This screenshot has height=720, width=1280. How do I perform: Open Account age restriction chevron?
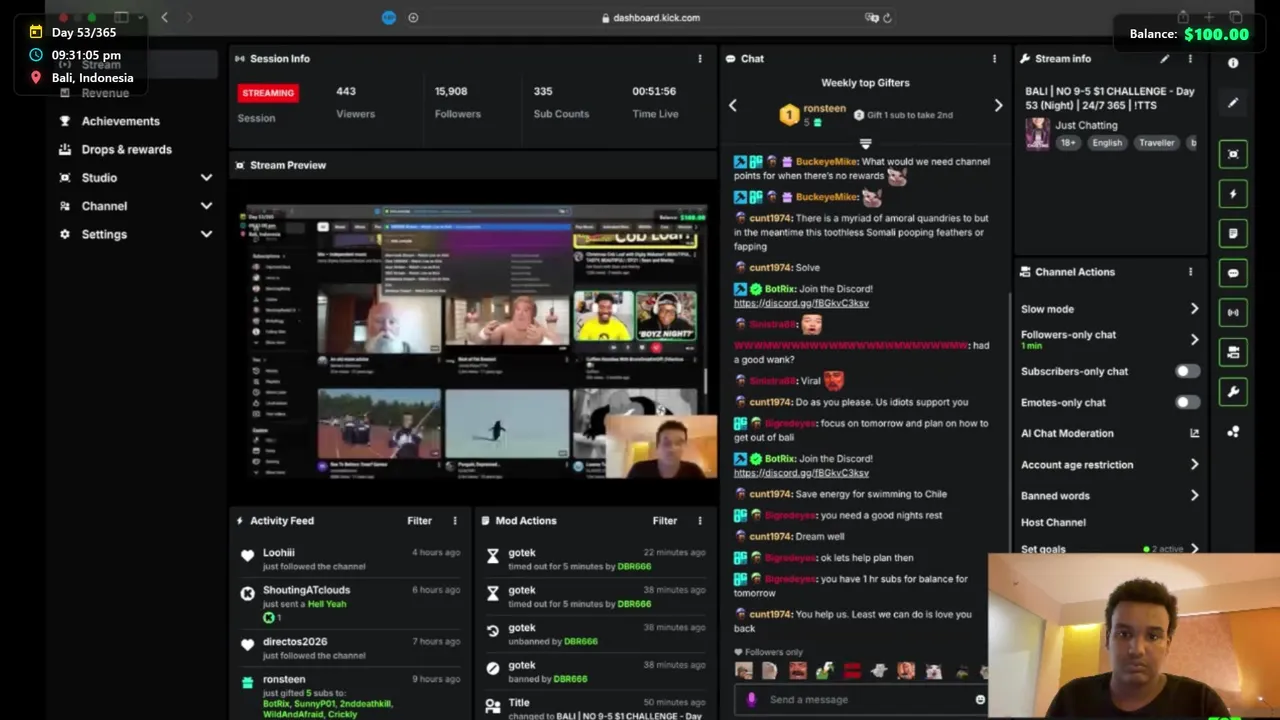click(1194, 465)
